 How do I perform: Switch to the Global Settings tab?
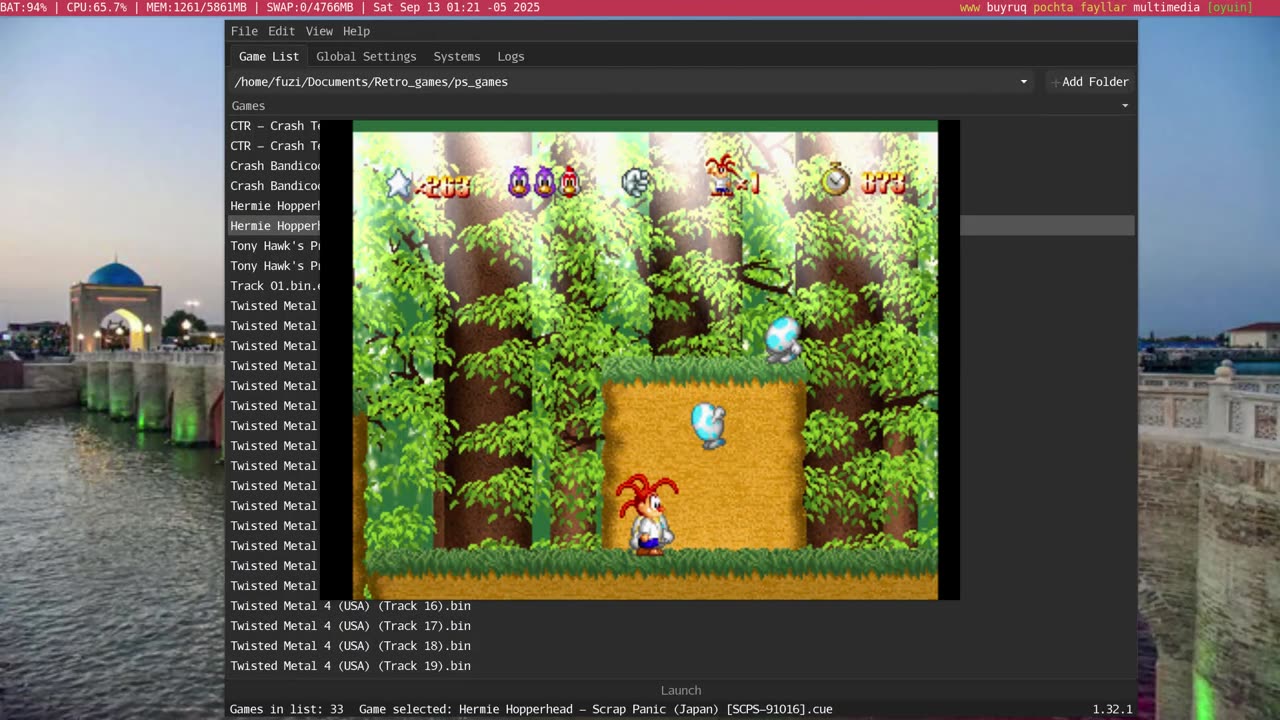pos(366,57)
